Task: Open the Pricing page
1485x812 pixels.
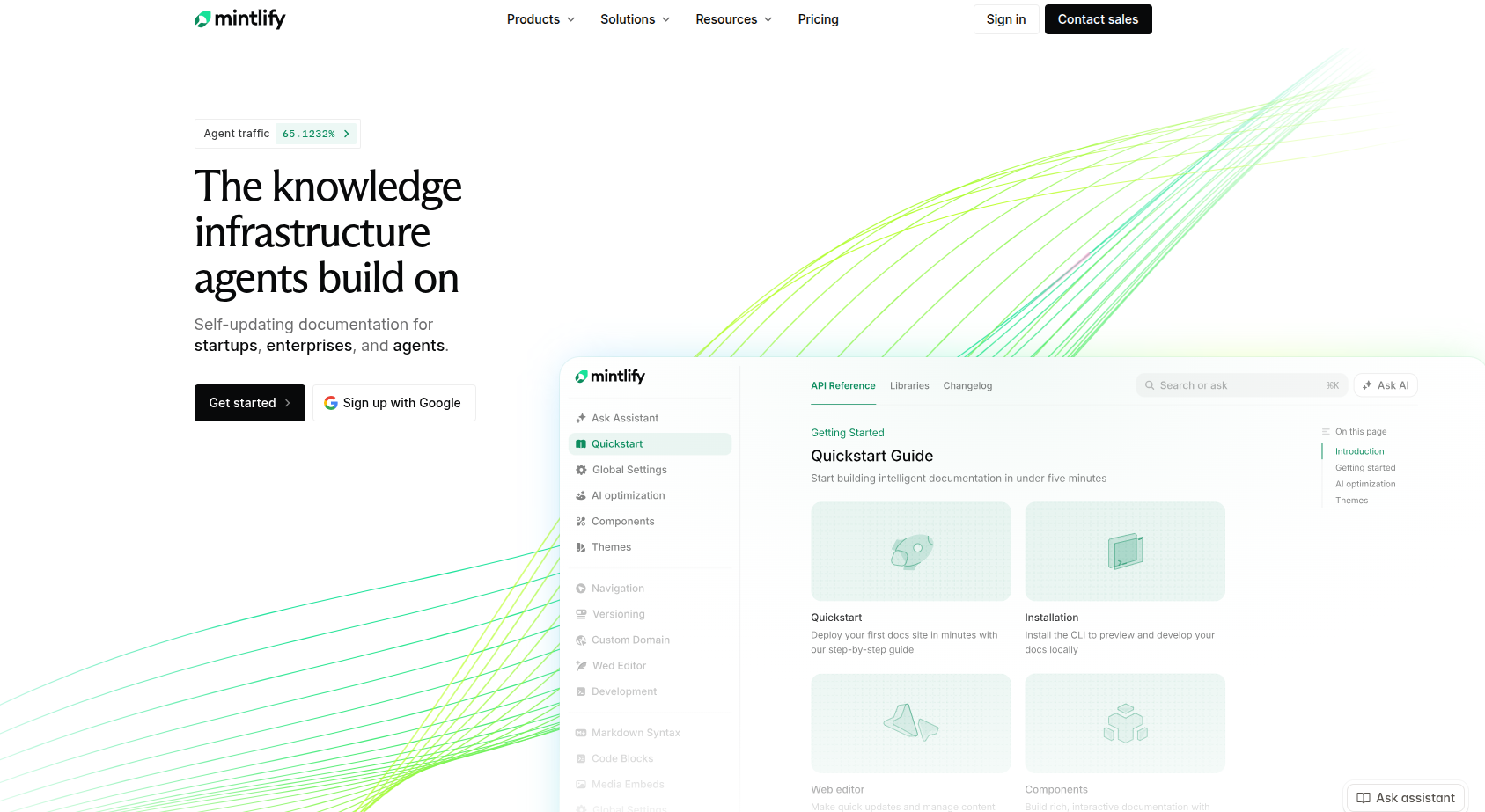Action: pyautogui.click(x=818, y=19)
